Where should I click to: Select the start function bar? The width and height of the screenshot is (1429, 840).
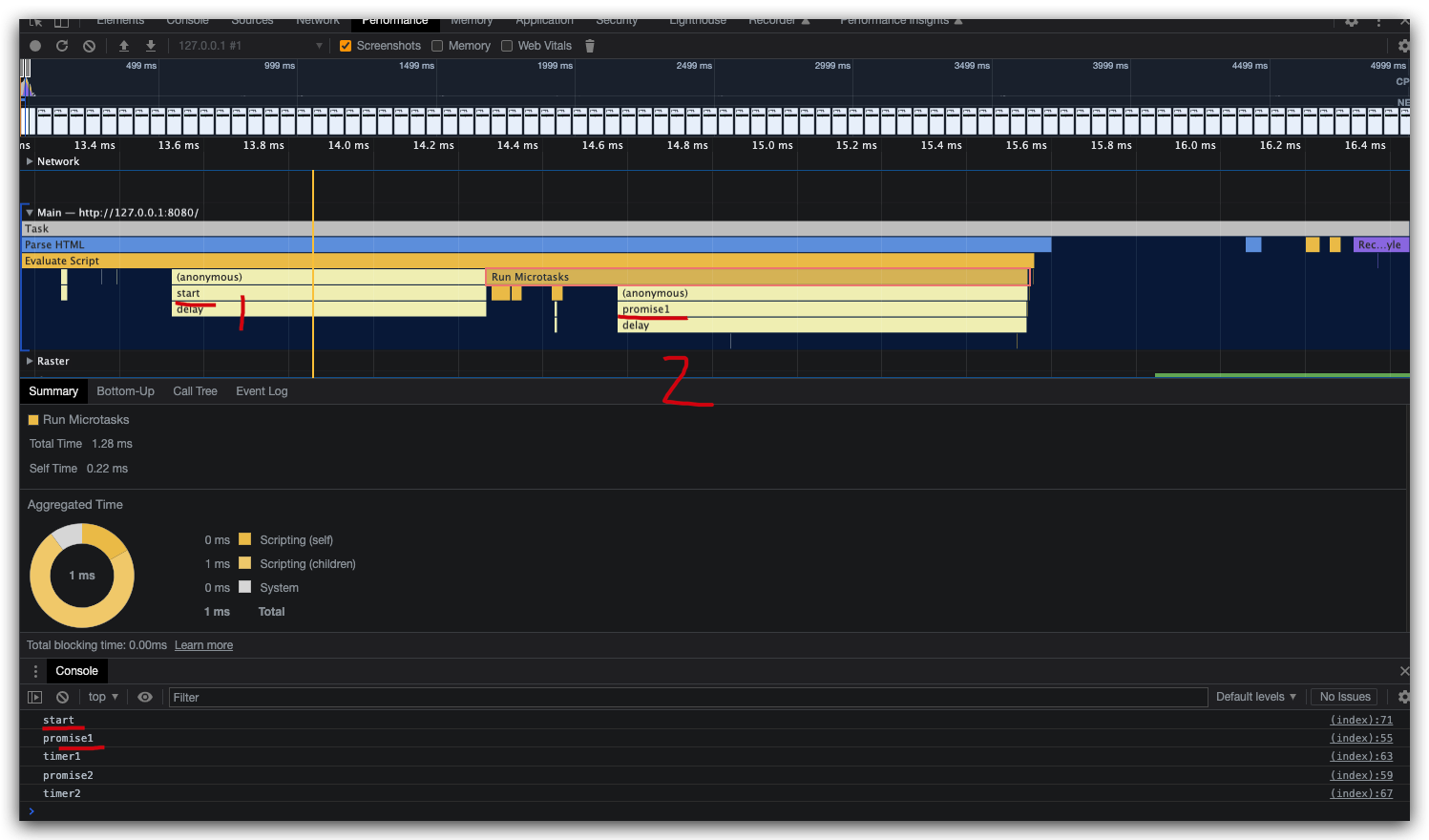tap(328, 293)
